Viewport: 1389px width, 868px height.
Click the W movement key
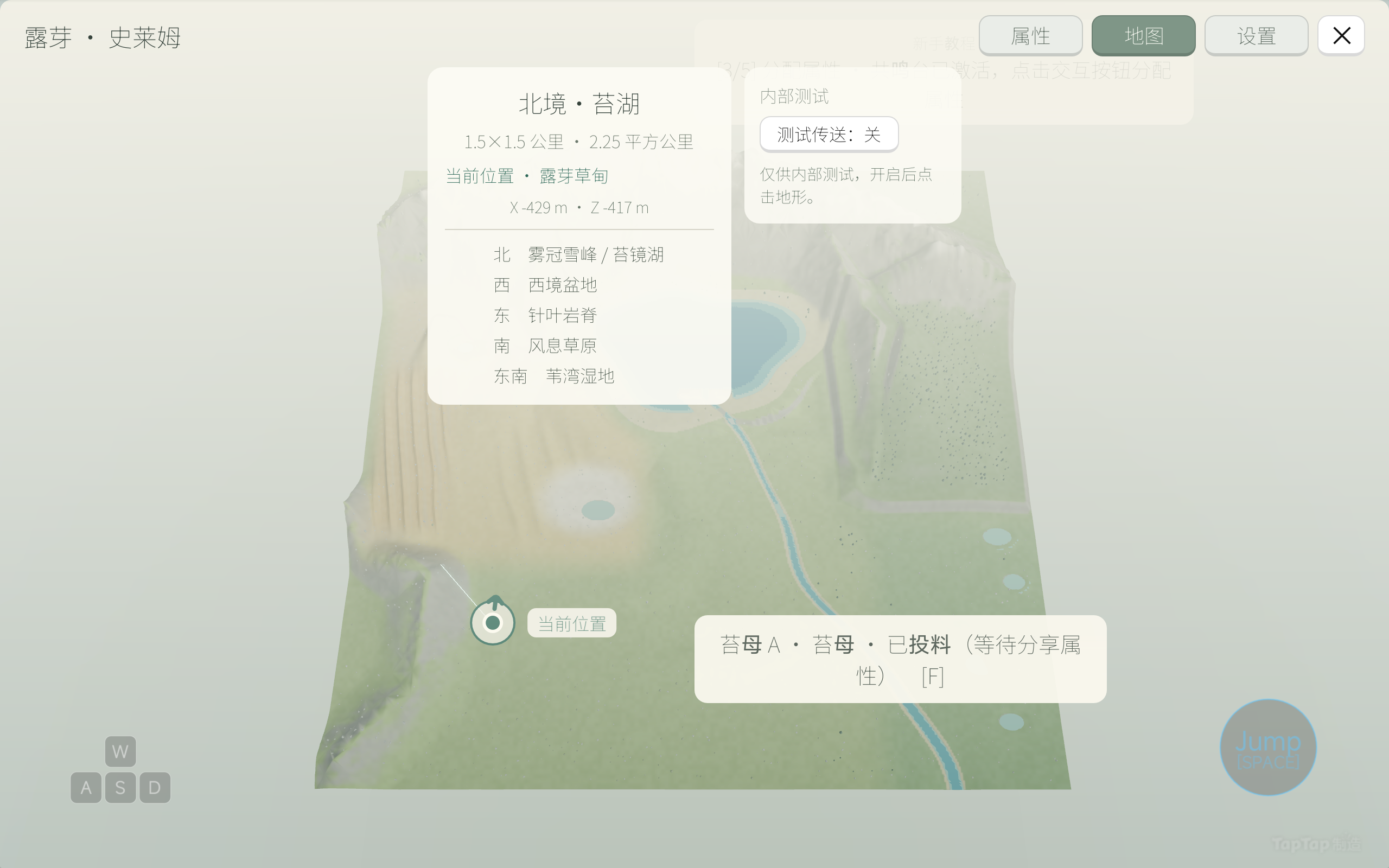(120, 751)
